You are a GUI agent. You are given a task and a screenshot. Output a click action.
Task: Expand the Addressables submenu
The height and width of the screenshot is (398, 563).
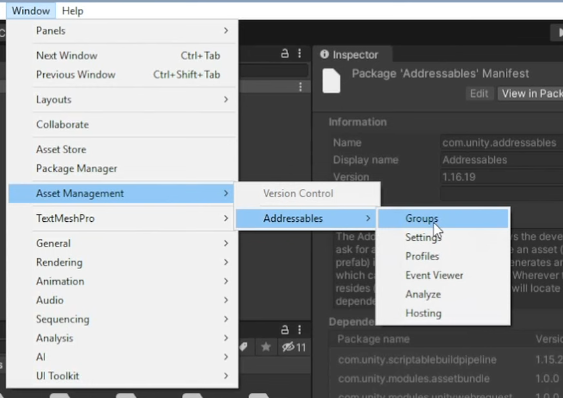point(307,218)
